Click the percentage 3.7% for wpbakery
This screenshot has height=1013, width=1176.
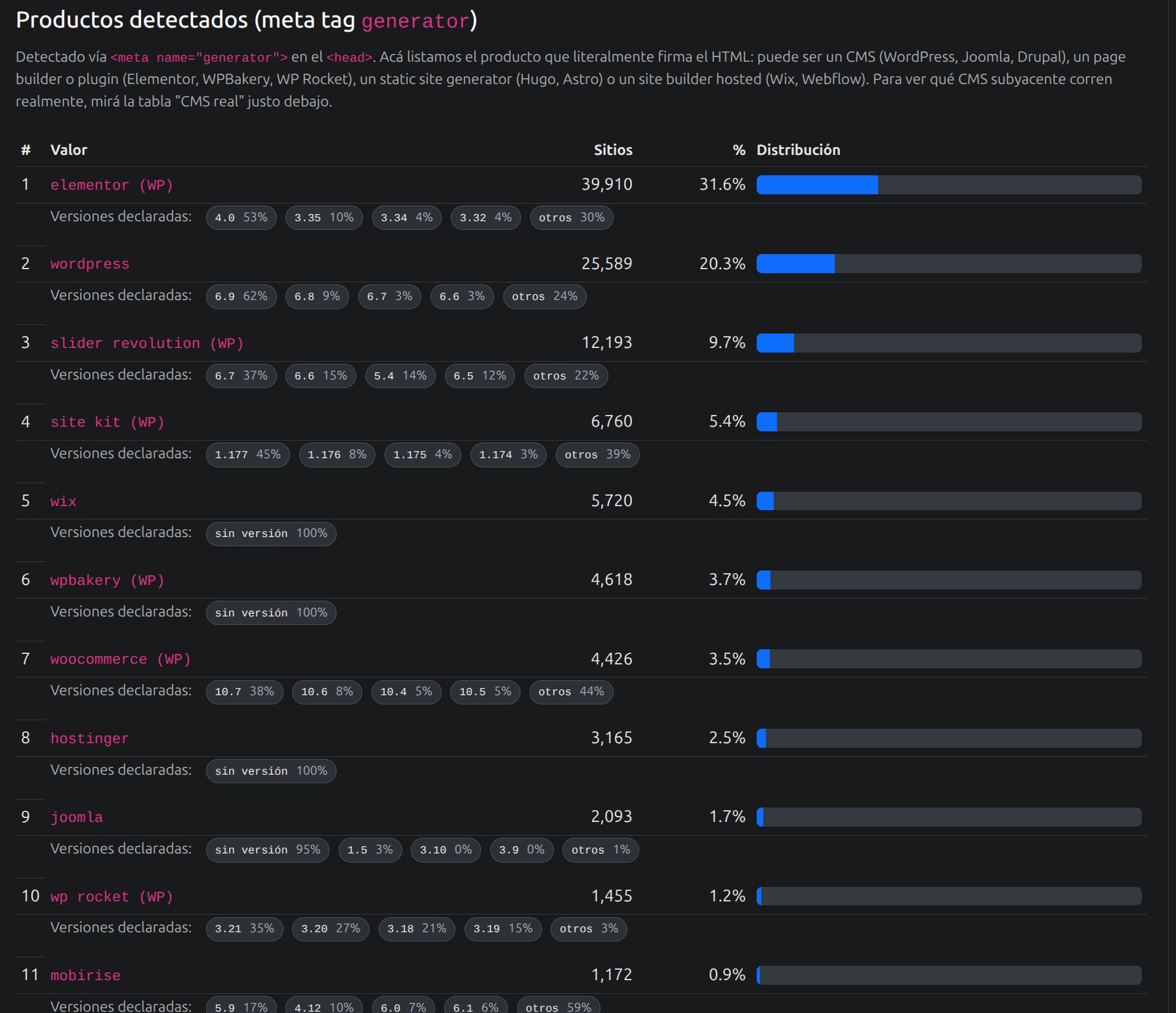pyautogui.click(x=727, y=580)
